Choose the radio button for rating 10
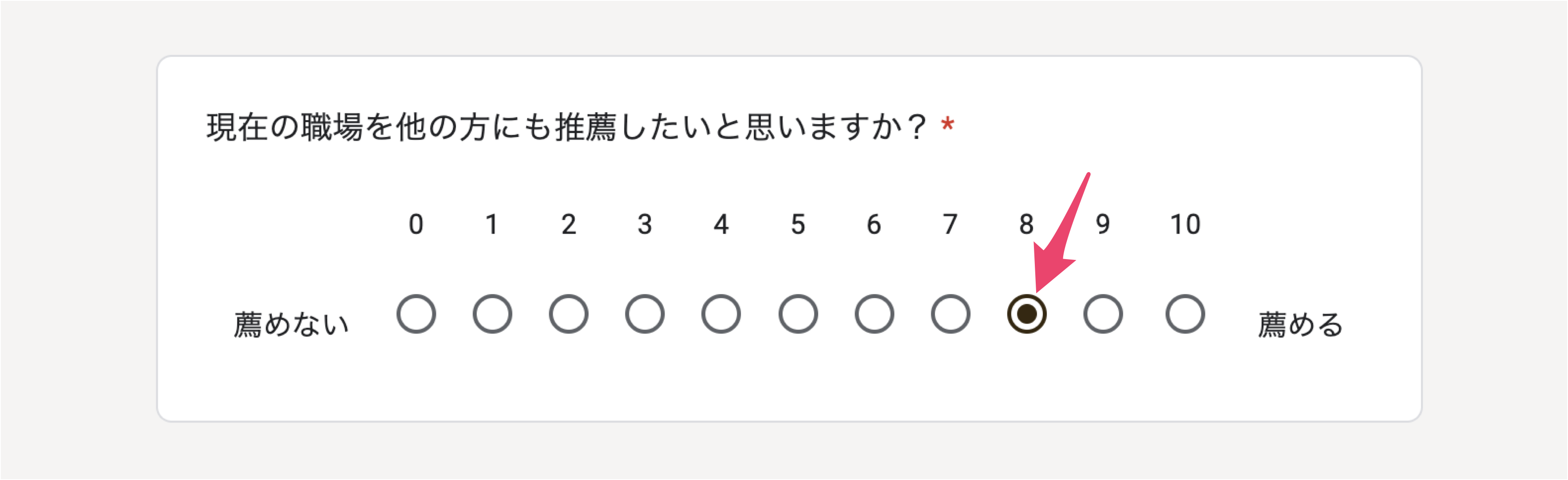 pyautogui.click(x=1184, y=314)
